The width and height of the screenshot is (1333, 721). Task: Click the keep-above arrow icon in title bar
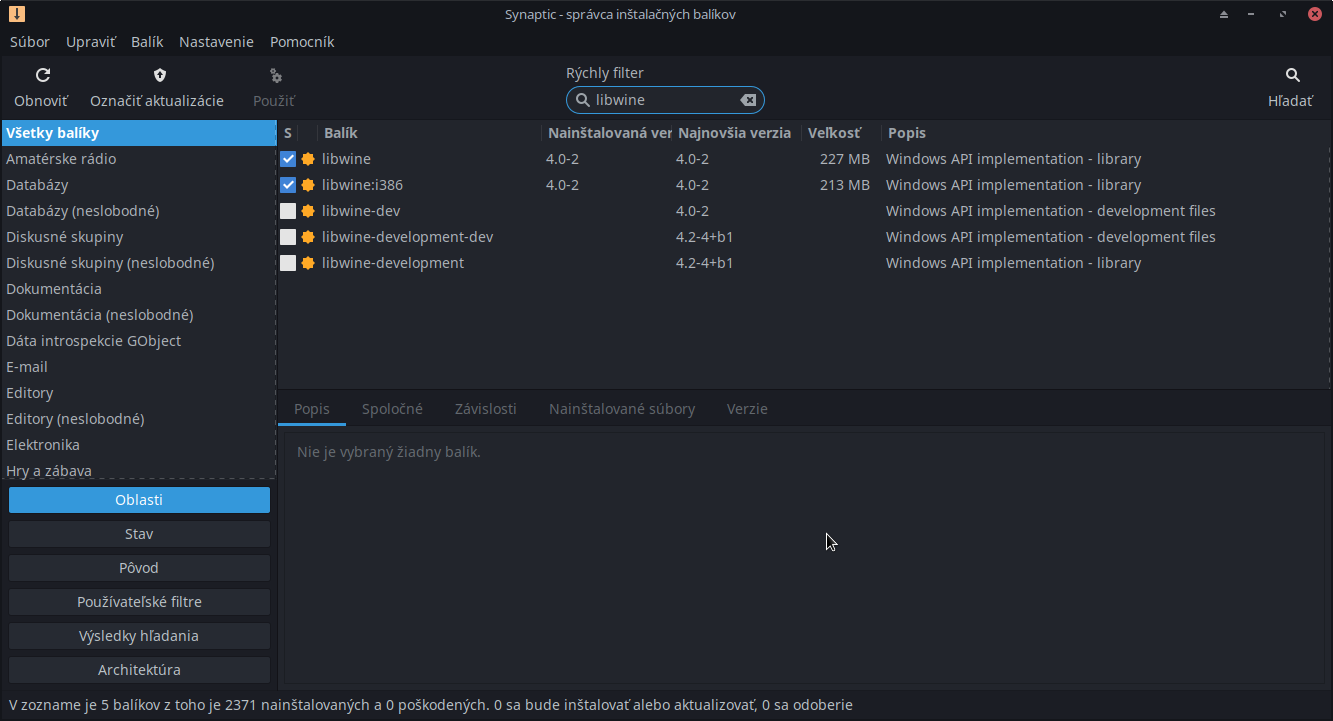click(x=1224, y=14)
